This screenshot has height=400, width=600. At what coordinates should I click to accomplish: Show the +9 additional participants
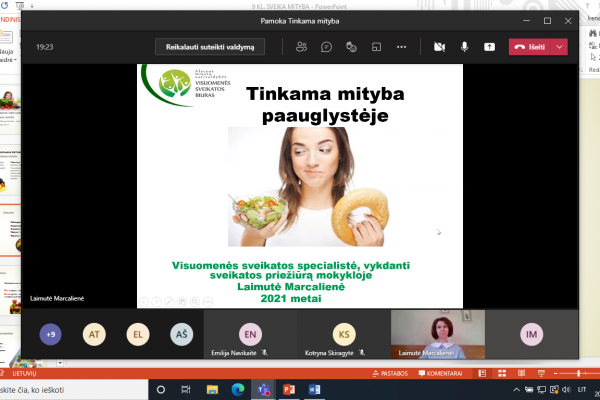pyautogui.click(x=51, y=334)
